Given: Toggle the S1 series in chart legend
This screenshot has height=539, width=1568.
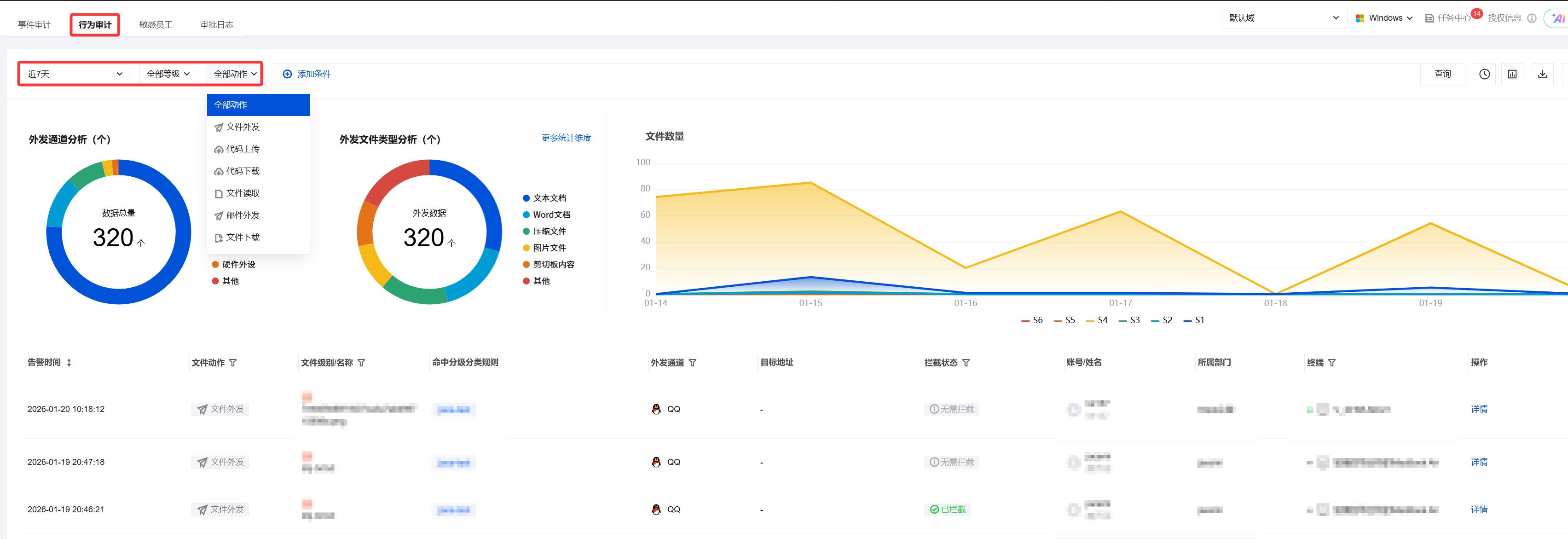Looking at the screenshot, I should 1194,320.
